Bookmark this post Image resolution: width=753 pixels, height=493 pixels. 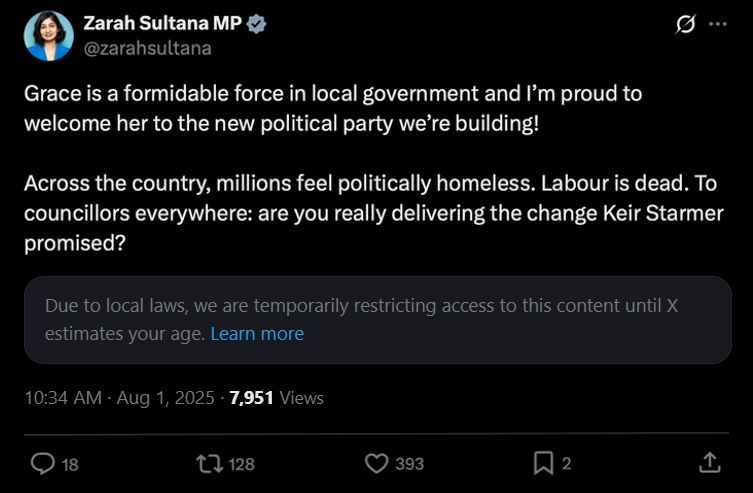click(x=543, y=463)
